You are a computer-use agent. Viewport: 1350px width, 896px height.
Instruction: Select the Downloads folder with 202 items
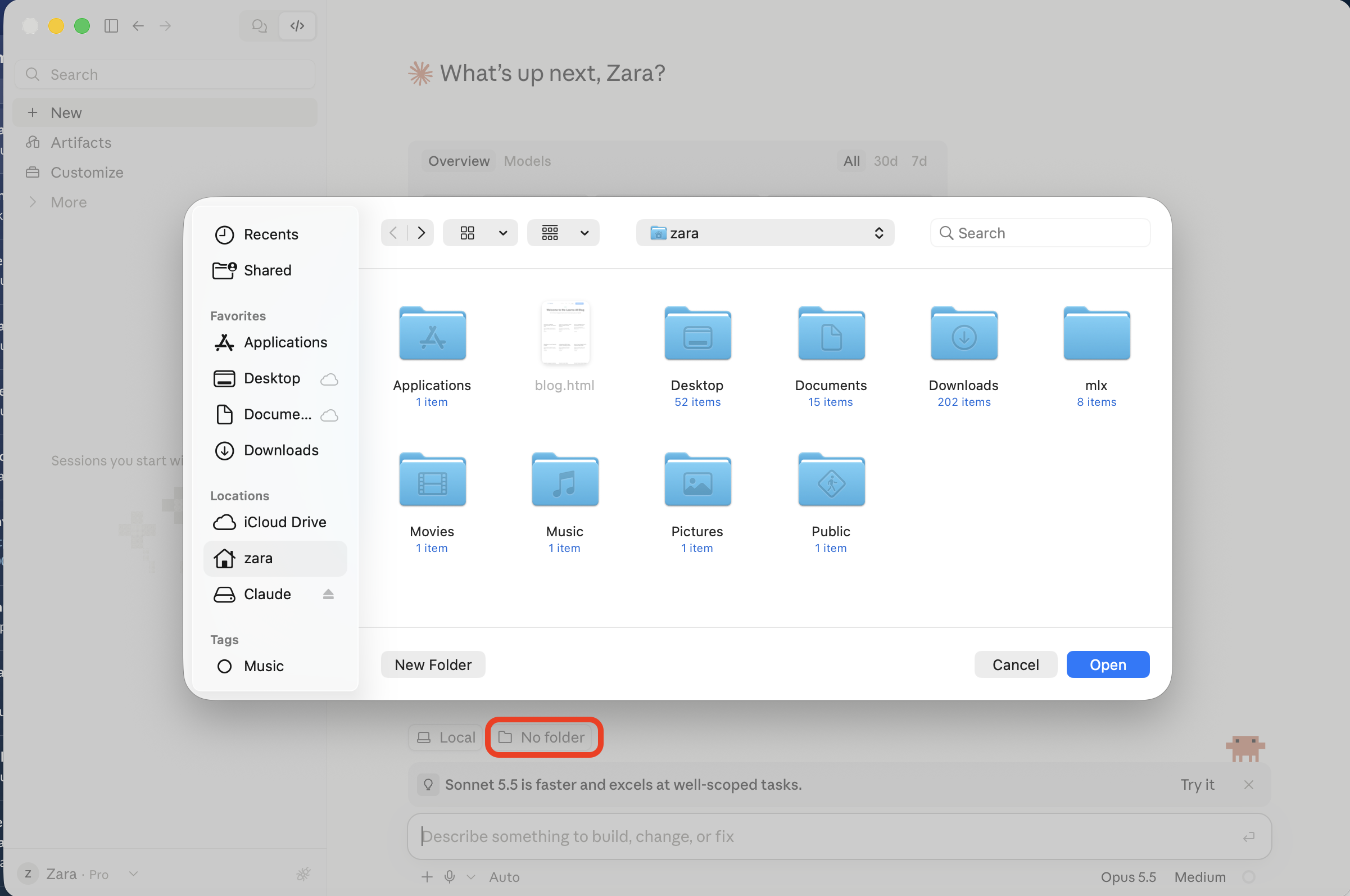pos(964,334)
